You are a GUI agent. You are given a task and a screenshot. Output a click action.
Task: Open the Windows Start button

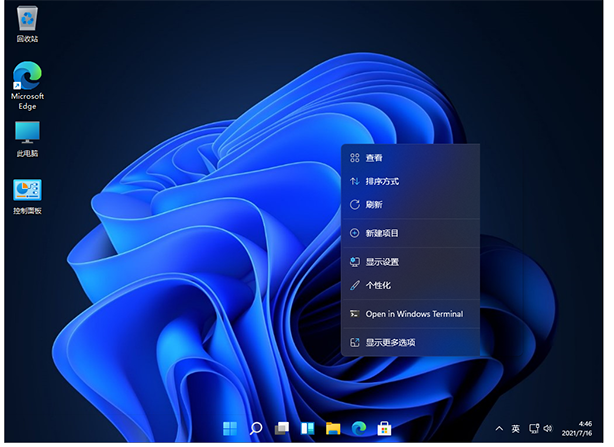[230, 429]
